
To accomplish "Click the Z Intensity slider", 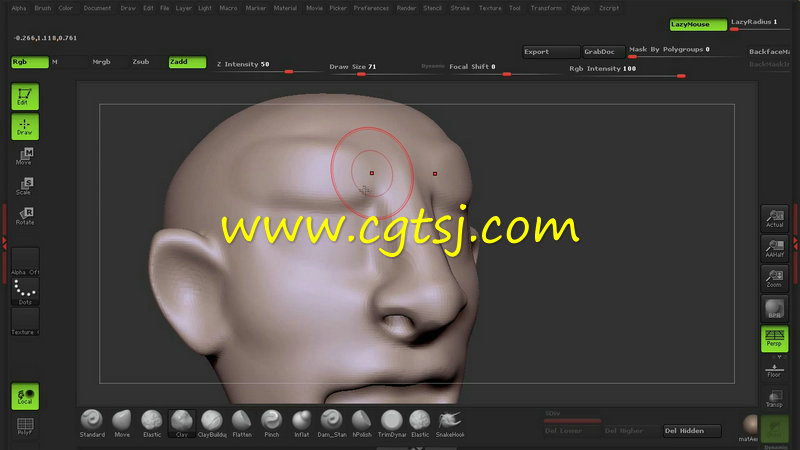I will point(255,65).
